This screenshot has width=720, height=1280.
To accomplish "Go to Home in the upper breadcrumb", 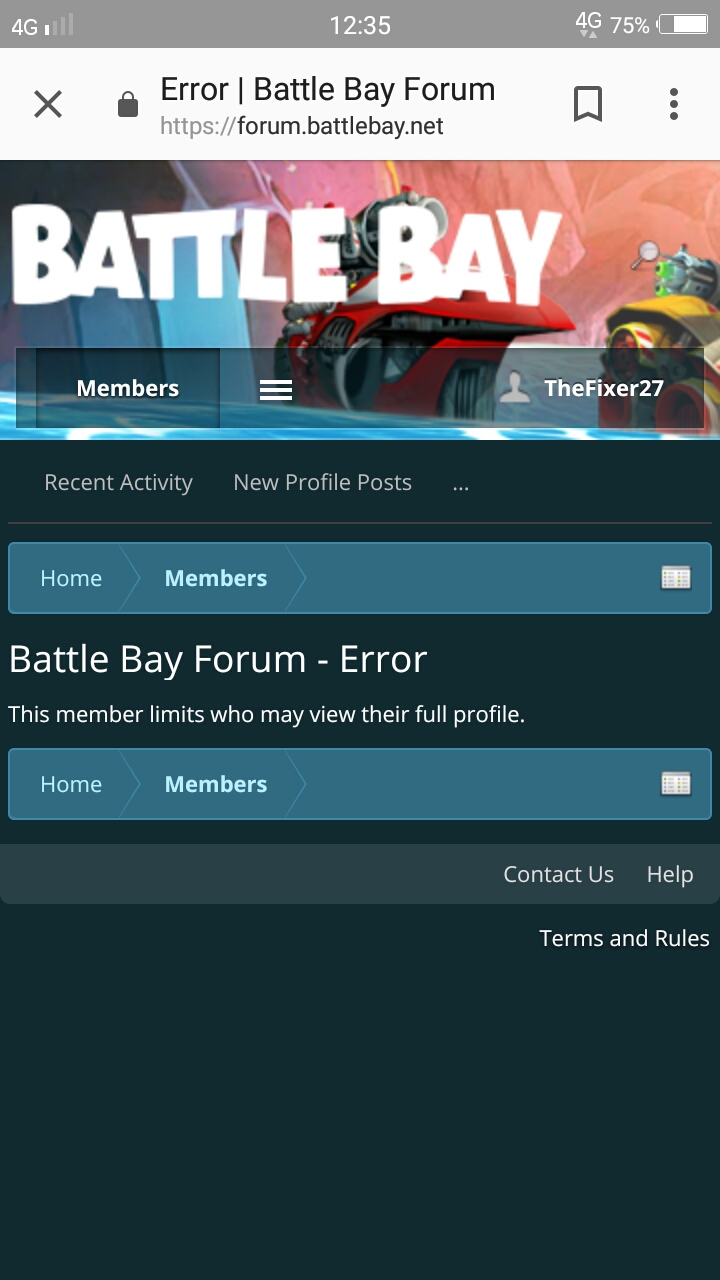I will [x=71, y=579].
